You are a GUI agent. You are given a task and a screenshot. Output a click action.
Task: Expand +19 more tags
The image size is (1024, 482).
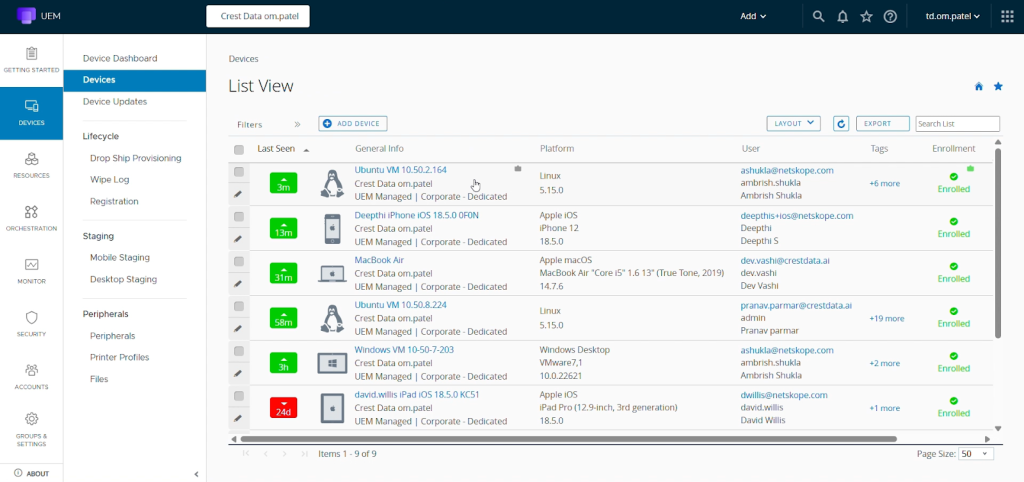click(x=886, y=319)
